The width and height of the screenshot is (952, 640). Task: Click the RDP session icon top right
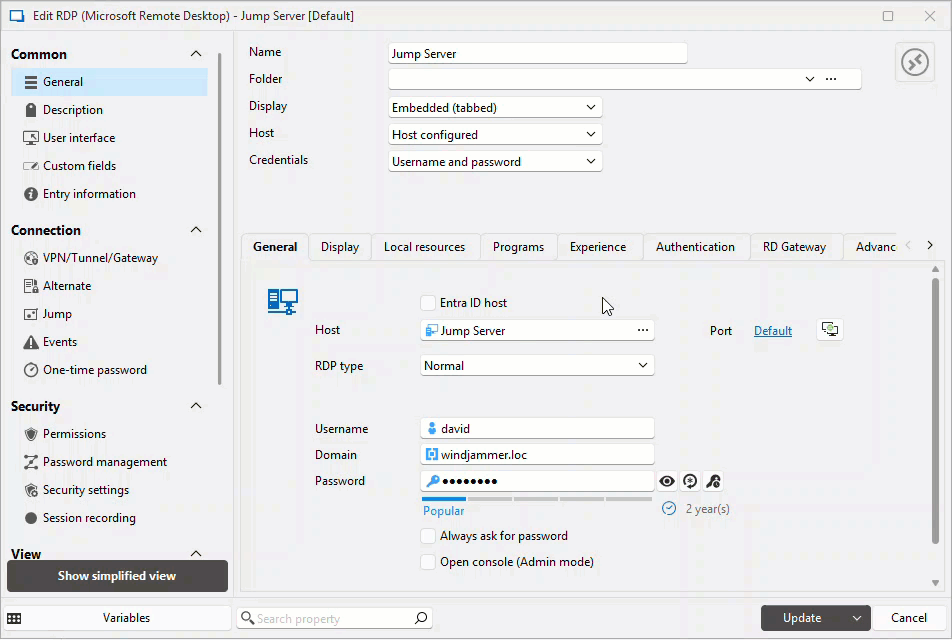click(x=914, y=62)
